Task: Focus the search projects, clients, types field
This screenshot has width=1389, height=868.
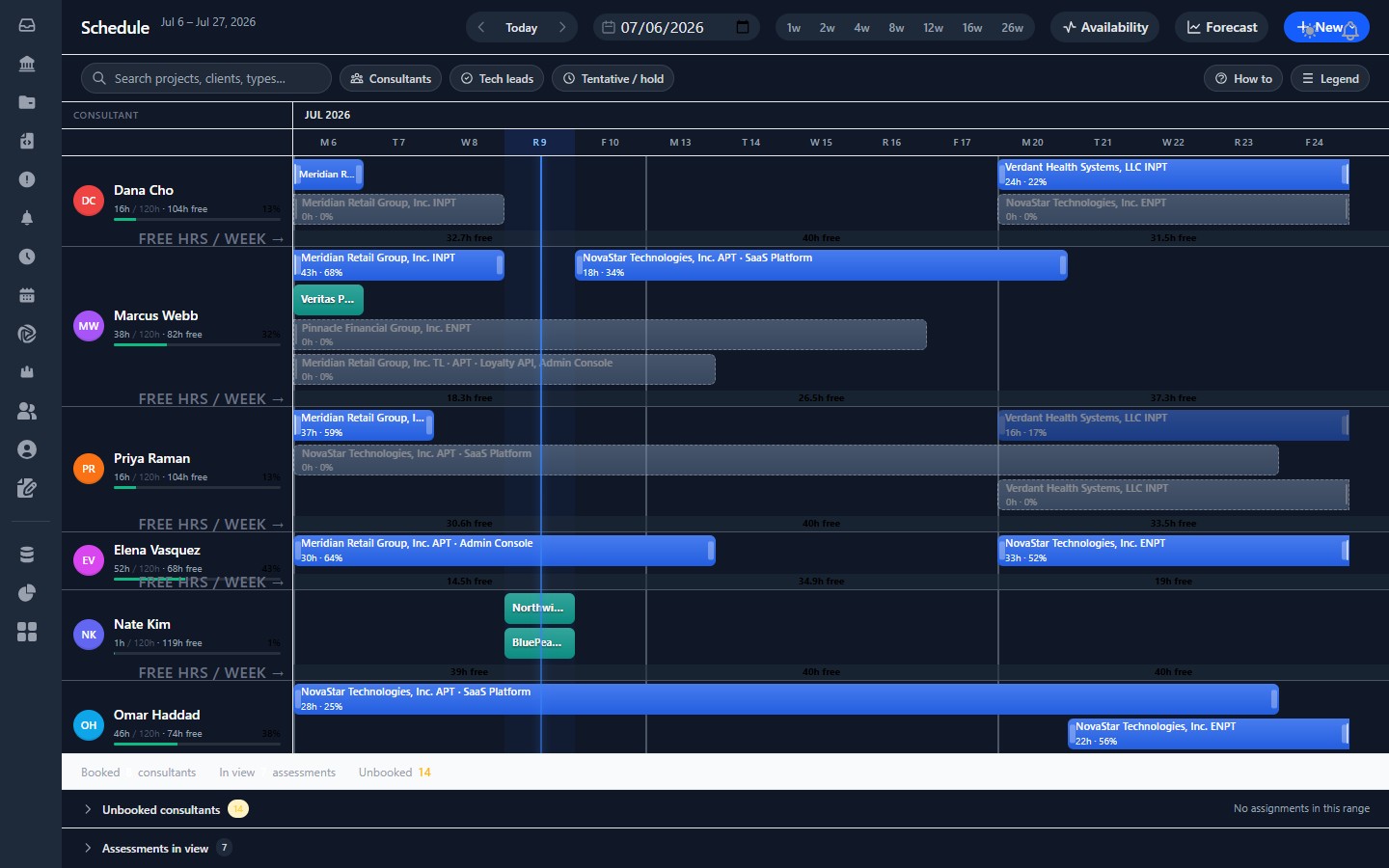Action: coord(205,78)
